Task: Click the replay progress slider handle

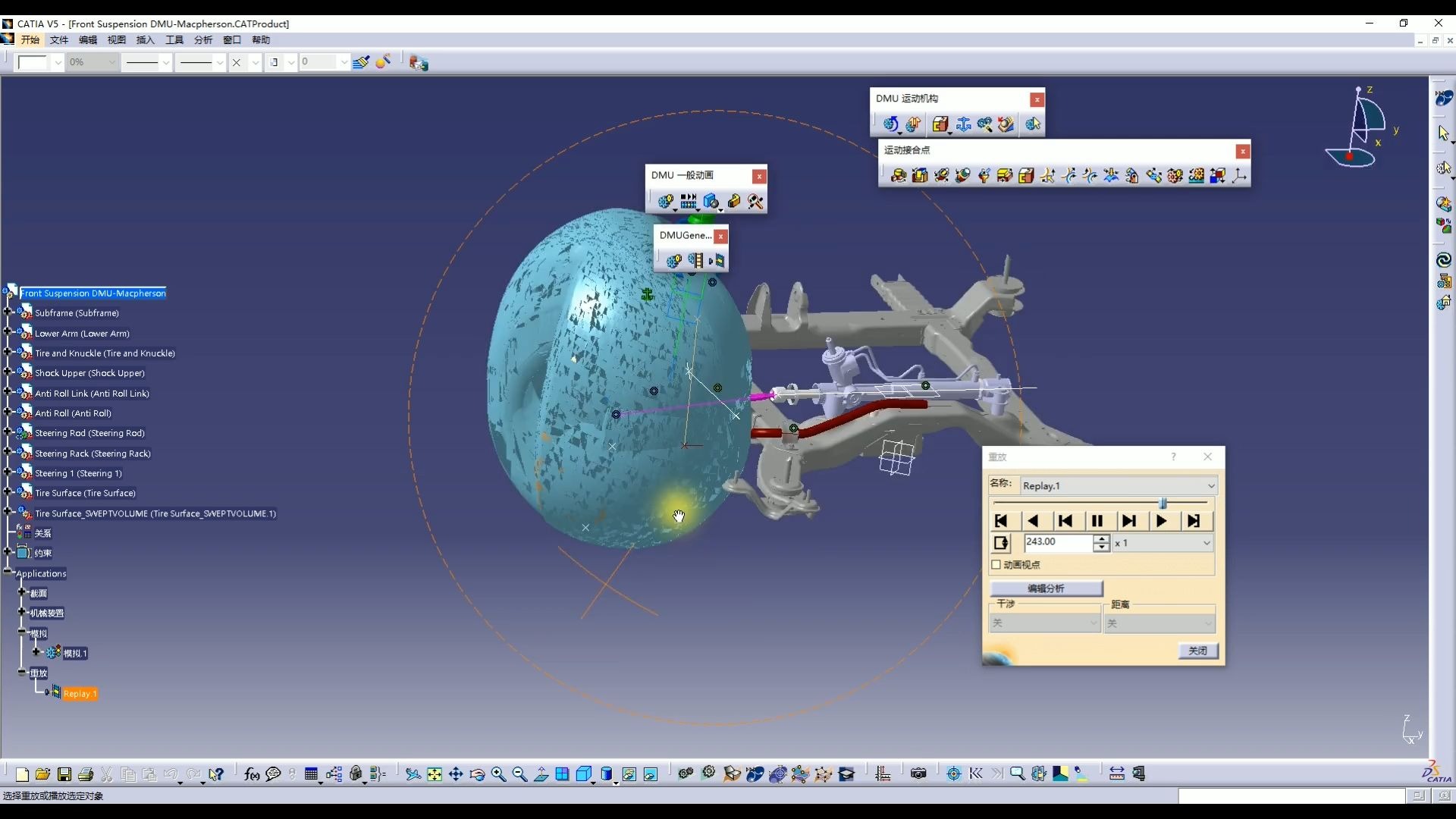Action: pos(1163,504)
